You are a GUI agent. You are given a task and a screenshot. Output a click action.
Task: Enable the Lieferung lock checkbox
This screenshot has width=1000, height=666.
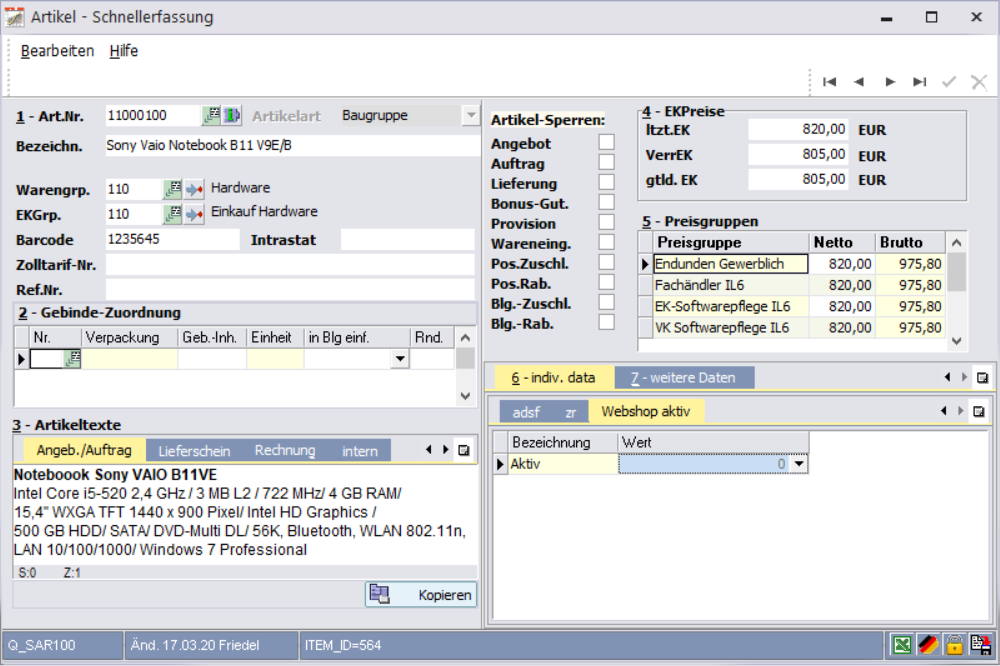(x=607, y=182)
